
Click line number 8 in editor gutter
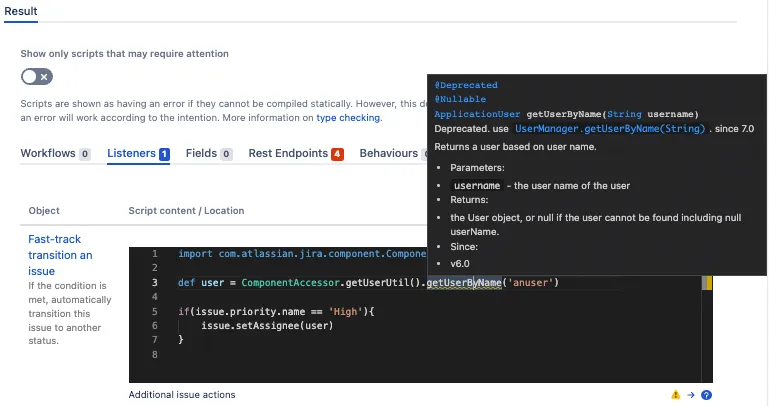pos(154,354)
